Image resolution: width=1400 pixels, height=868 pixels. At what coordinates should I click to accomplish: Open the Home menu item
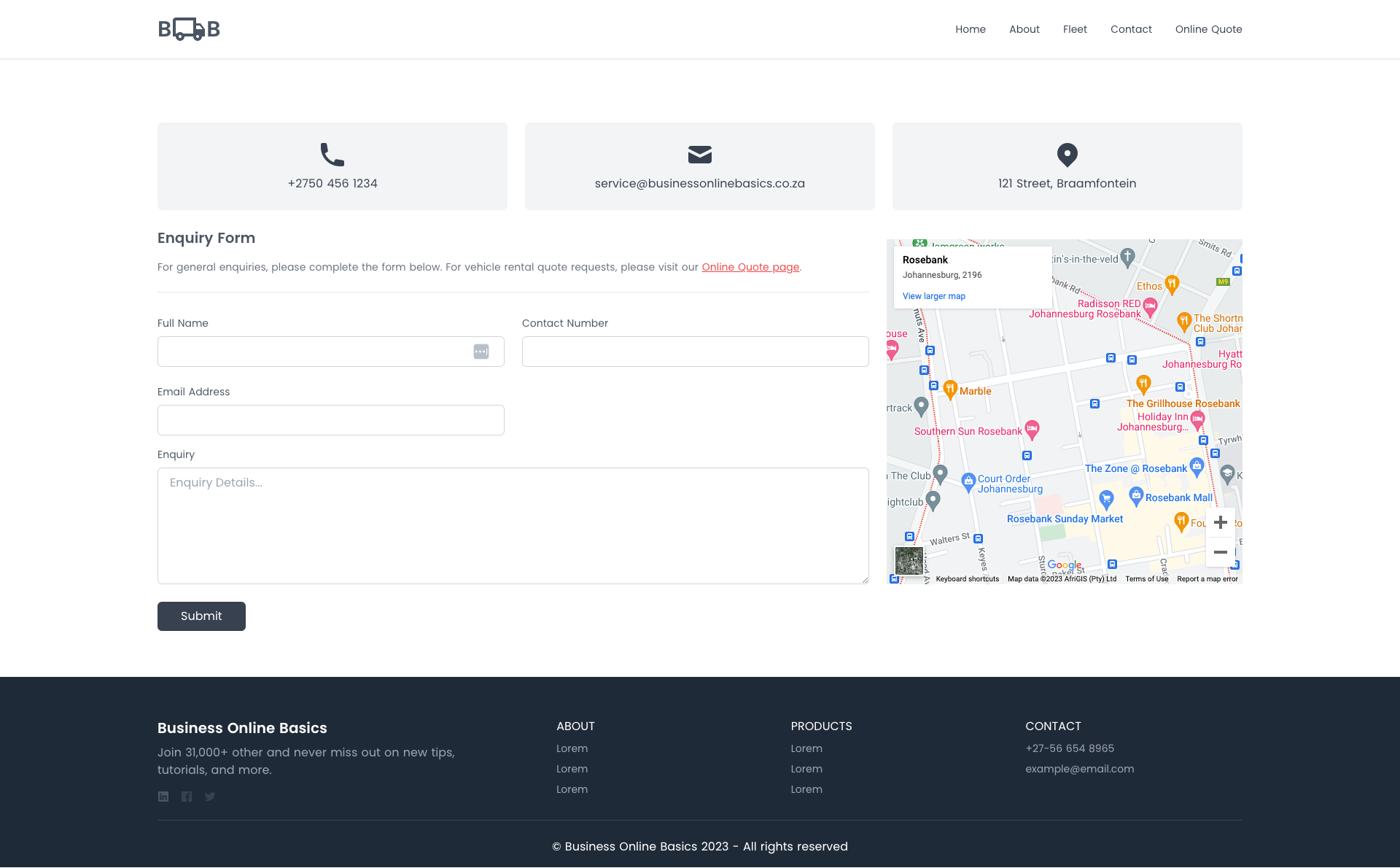pyautogui.click(x=970, y=29)
